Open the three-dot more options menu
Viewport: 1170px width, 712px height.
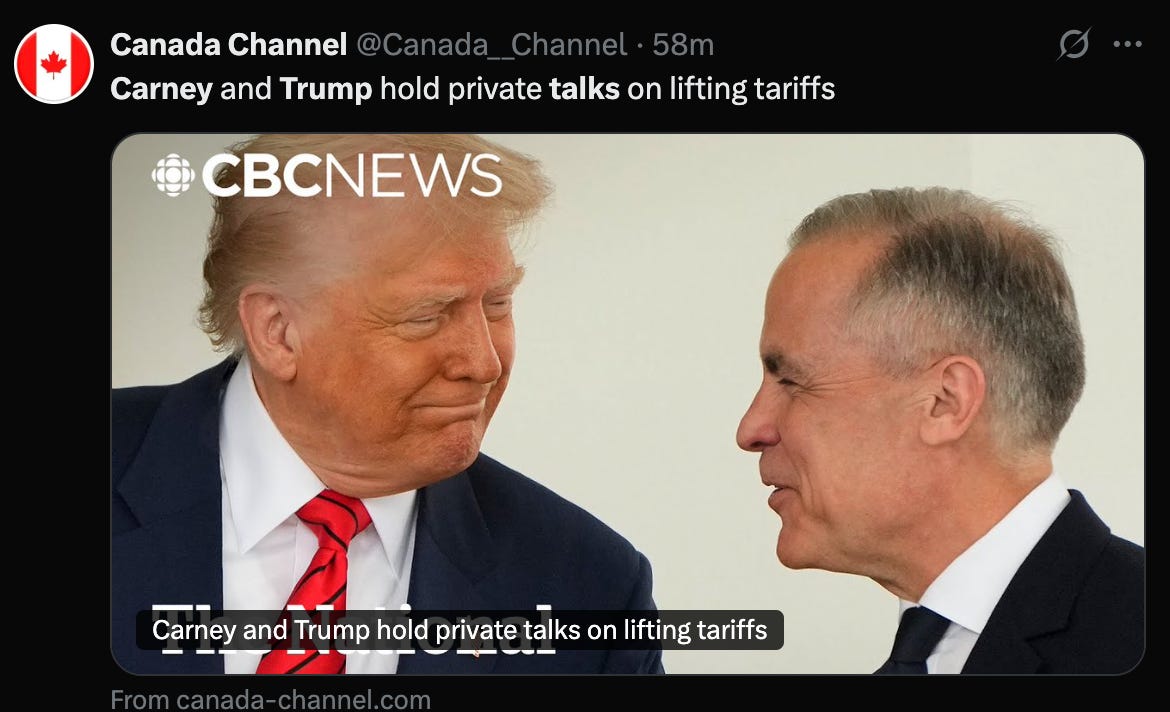pyautogui.click(x=1127, y=44)
